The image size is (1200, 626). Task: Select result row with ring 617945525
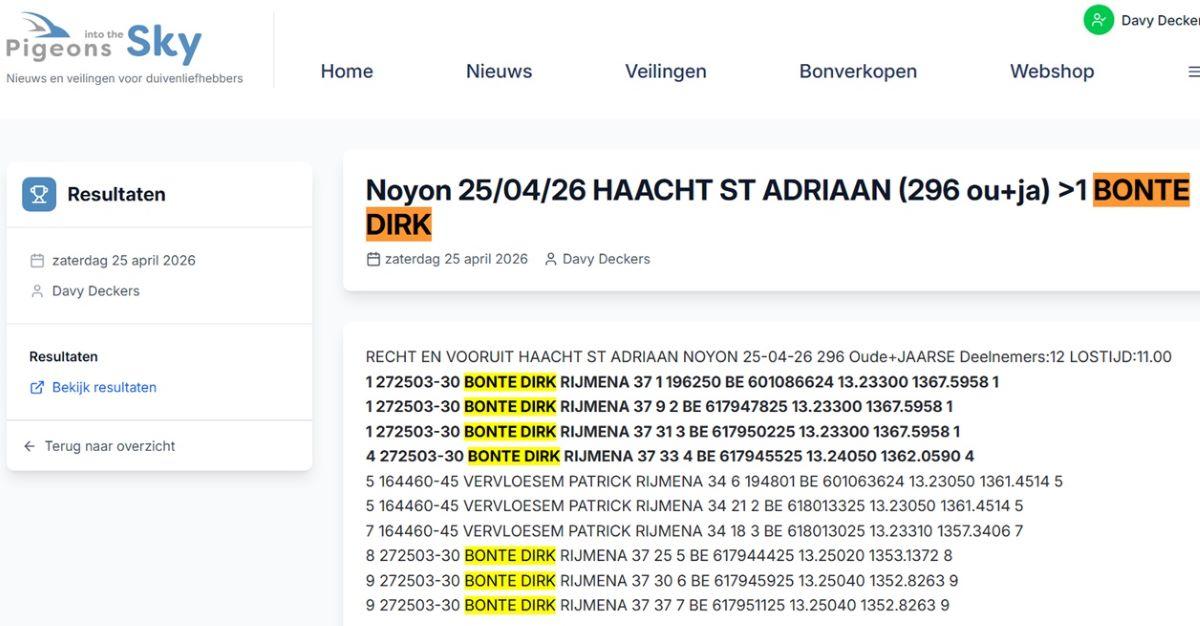click(x=670, y=457)
